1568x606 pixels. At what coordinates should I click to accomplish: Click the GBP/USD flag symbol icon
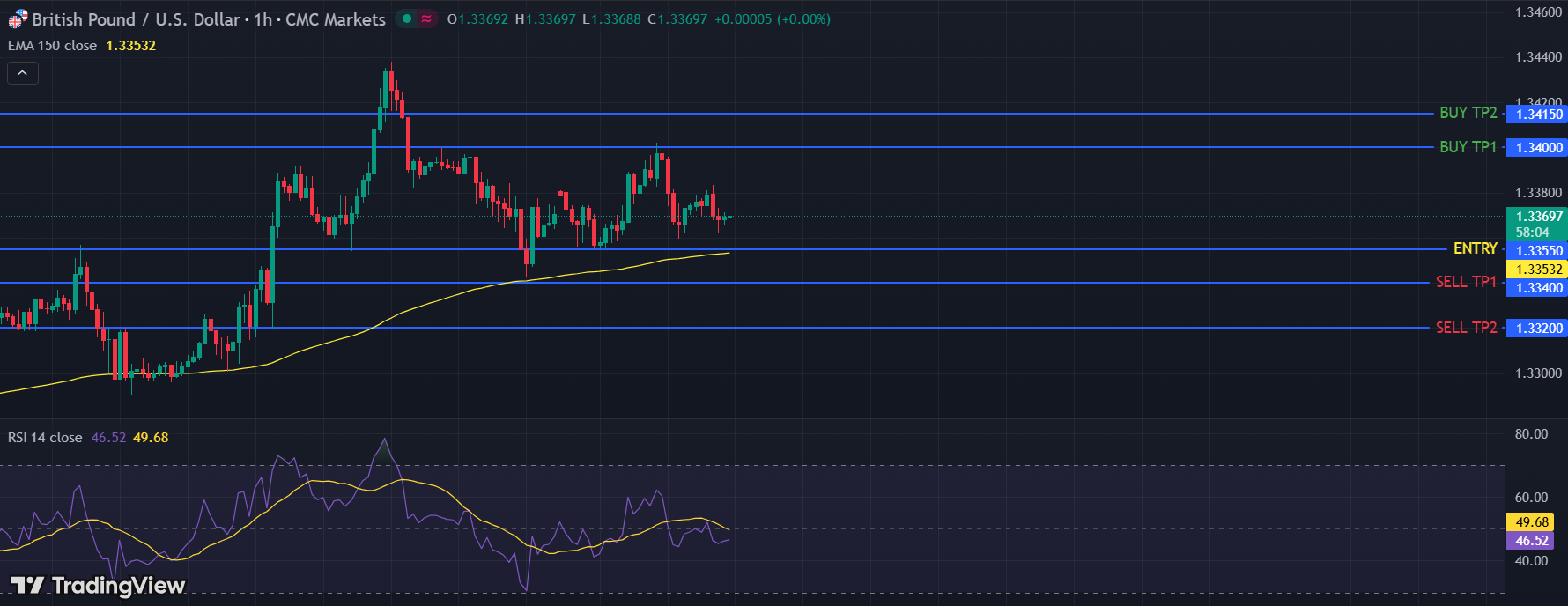point(18,18)
